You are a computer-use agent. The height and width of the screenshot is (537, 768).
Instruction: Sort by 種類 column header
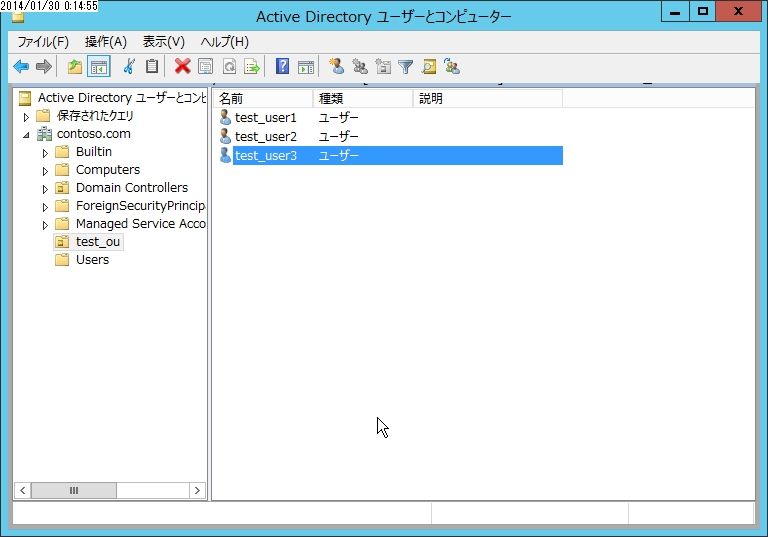point(363,98)
